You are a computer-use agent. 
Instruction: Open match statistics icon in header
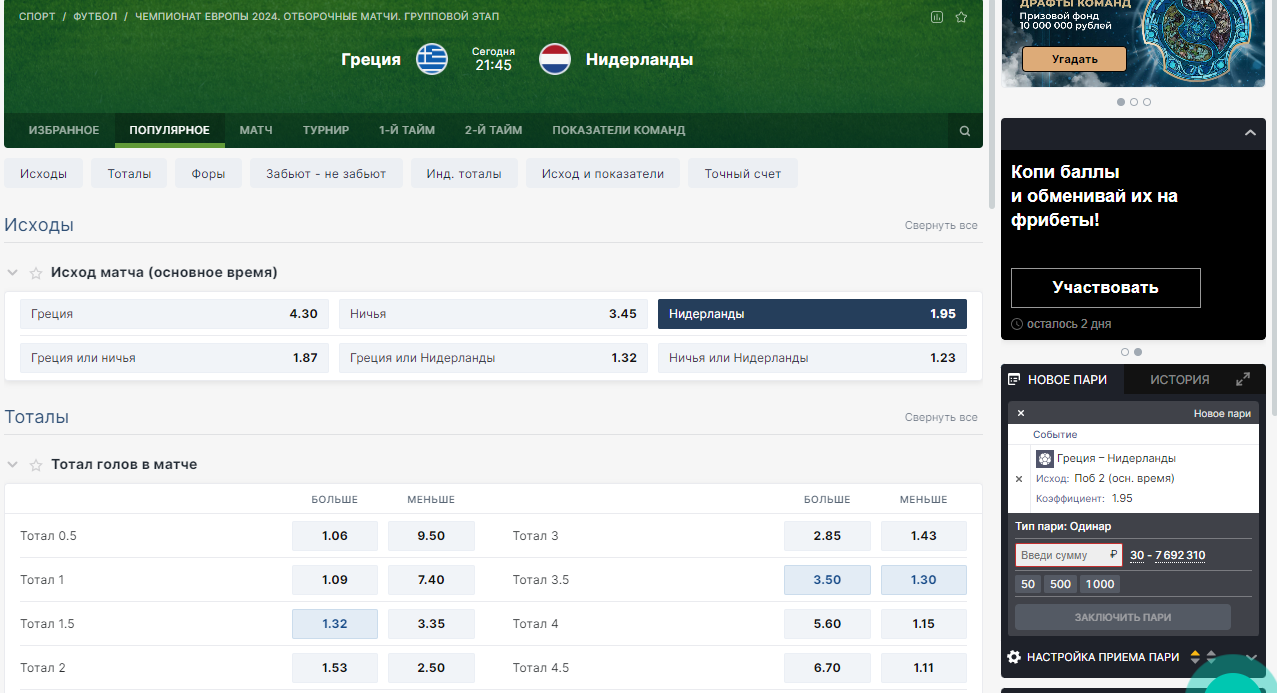[937, 17]
